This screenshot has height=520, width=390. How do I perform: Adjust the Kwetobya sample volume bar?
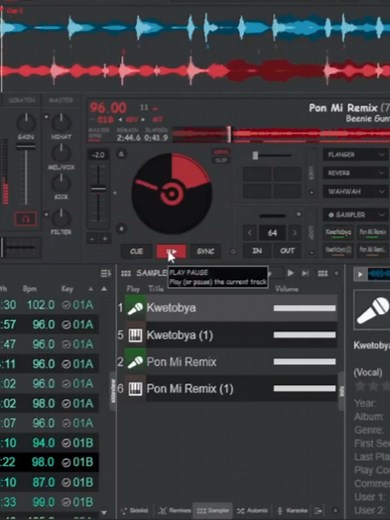pyautogui.click(x=305, y=308)
